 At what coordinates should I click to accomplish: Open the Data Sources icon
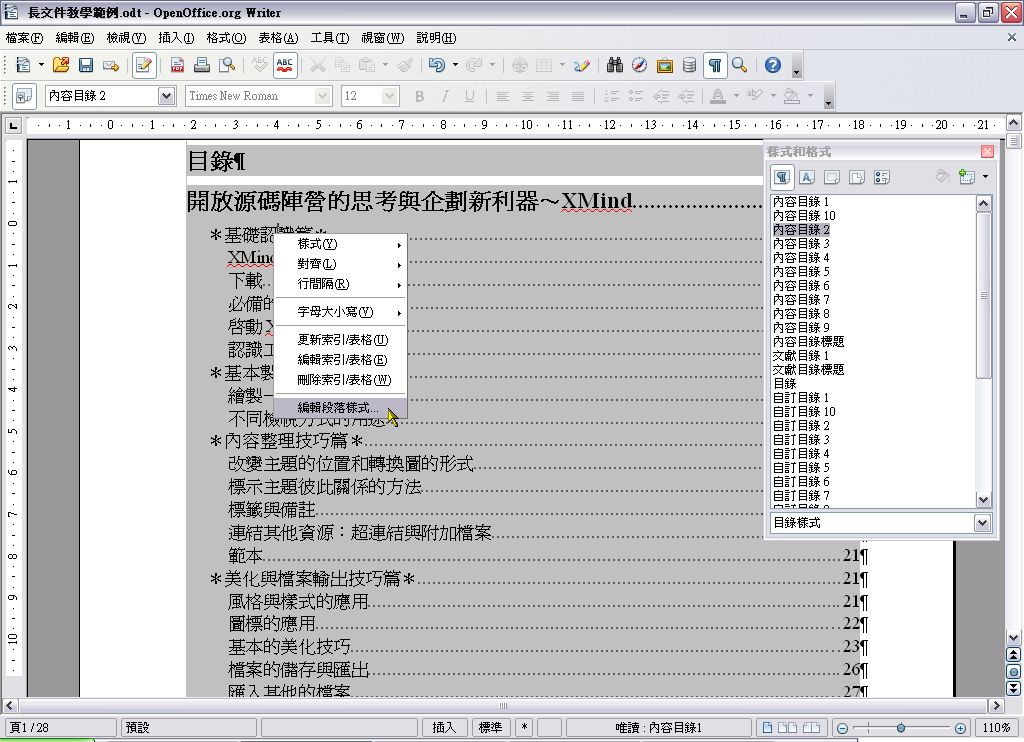(x=689, y=65)
